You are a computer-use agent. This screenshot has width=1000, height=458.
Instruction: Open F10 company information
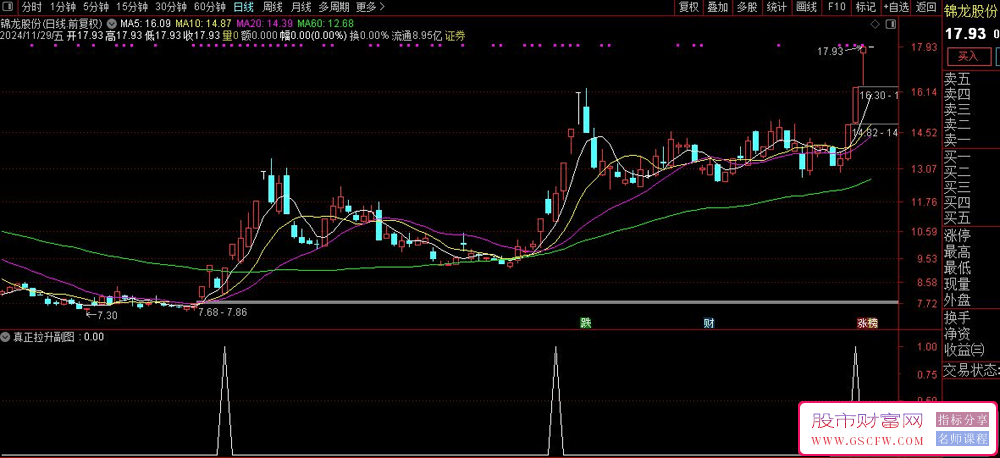point(836,8)
